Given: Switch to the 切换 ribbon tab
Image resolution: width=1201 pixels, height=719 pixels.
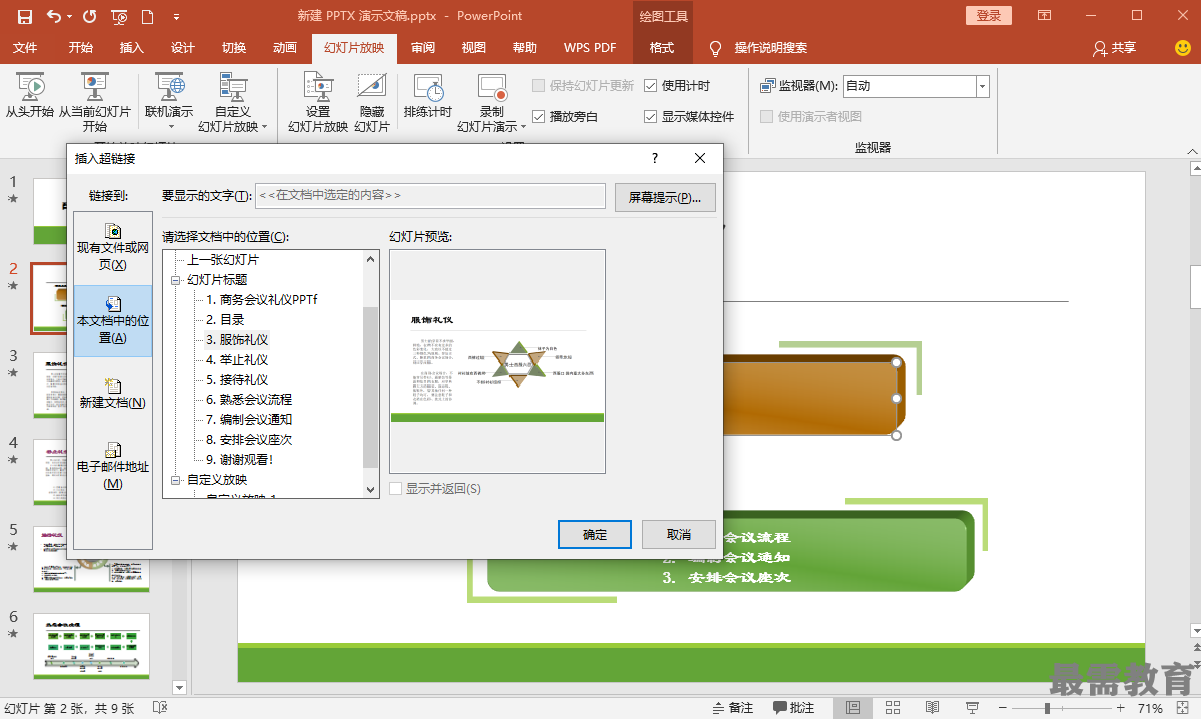Looking at the screenshot, I should pyautogui.click(x=234, y=47).
